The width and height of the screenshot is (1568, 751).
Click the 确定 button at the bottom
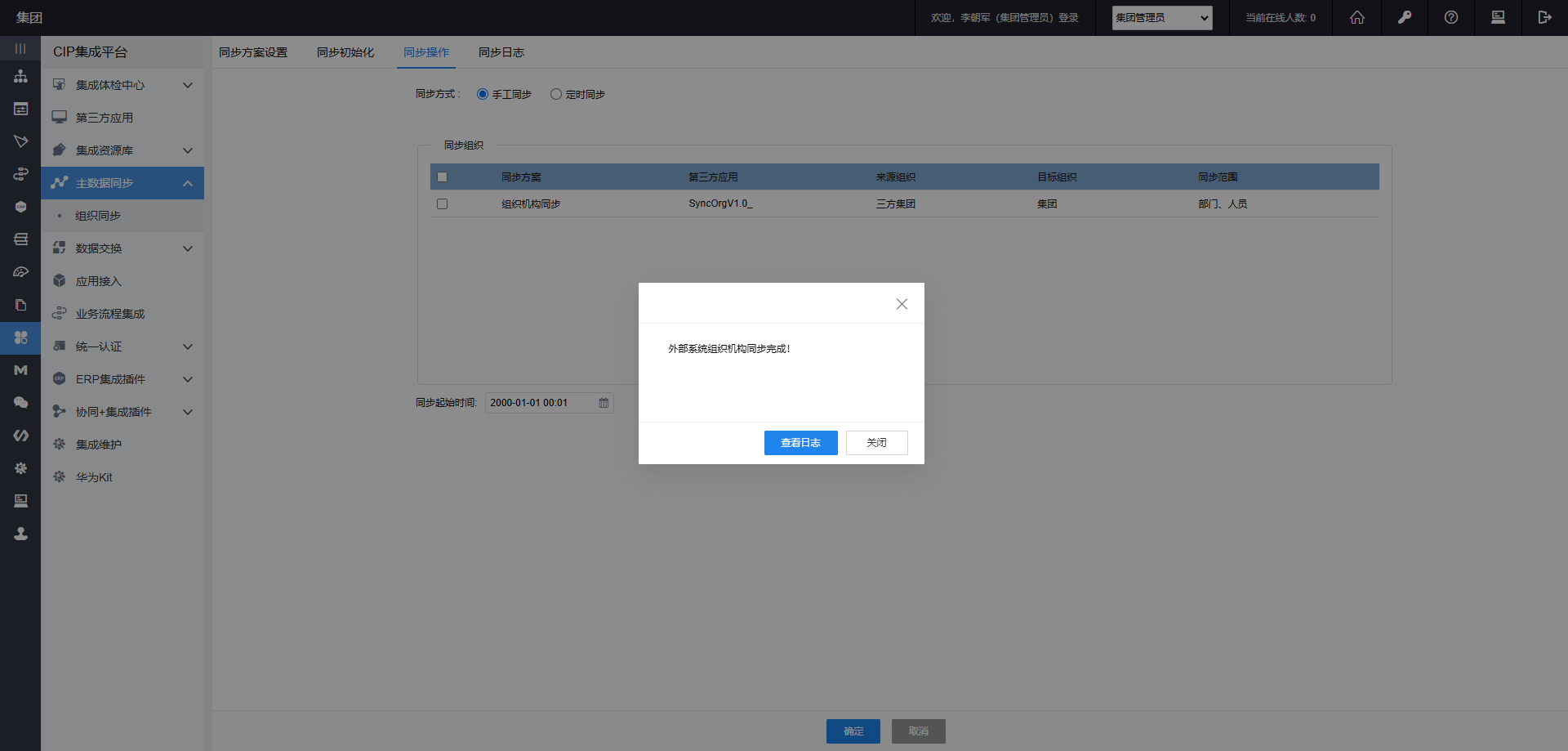tap(853, 731)
